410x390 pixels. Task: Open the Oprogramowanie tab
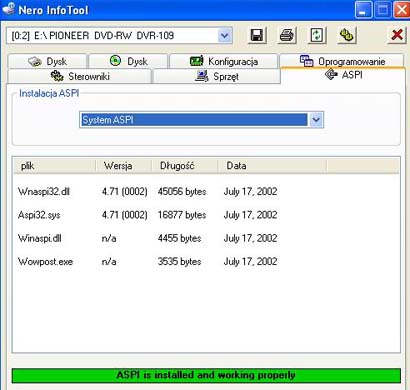click(x=342, y=61)
